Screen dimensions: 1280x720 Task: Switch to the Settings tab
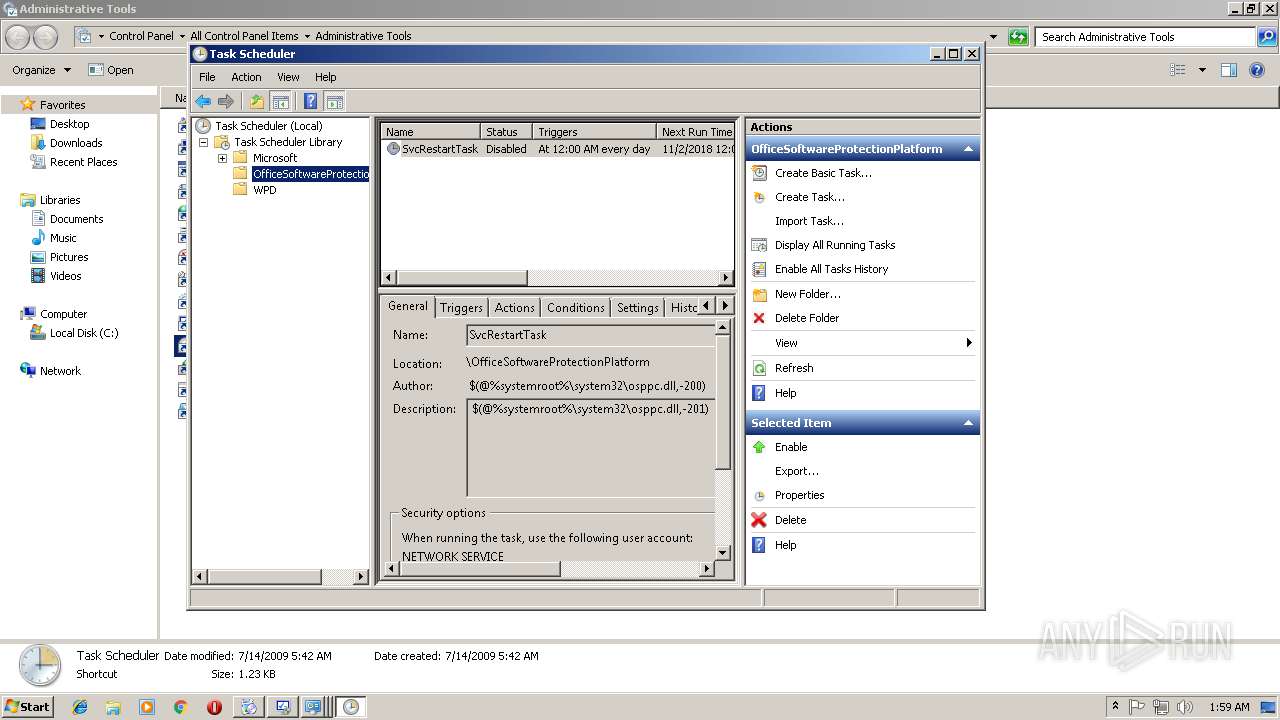[638, 308]
